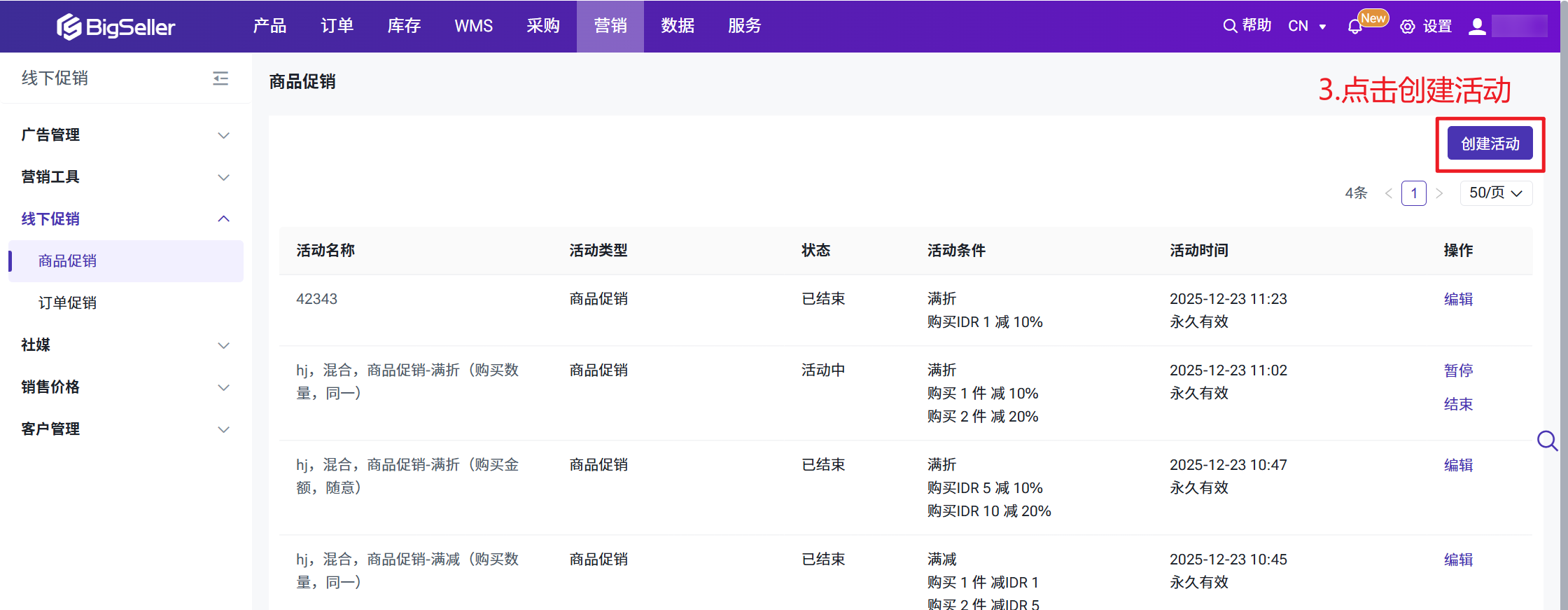Go to previous page arrow
This screenshot has width=1568, height=610.
pyautogui.click(x=1388, y=193)
